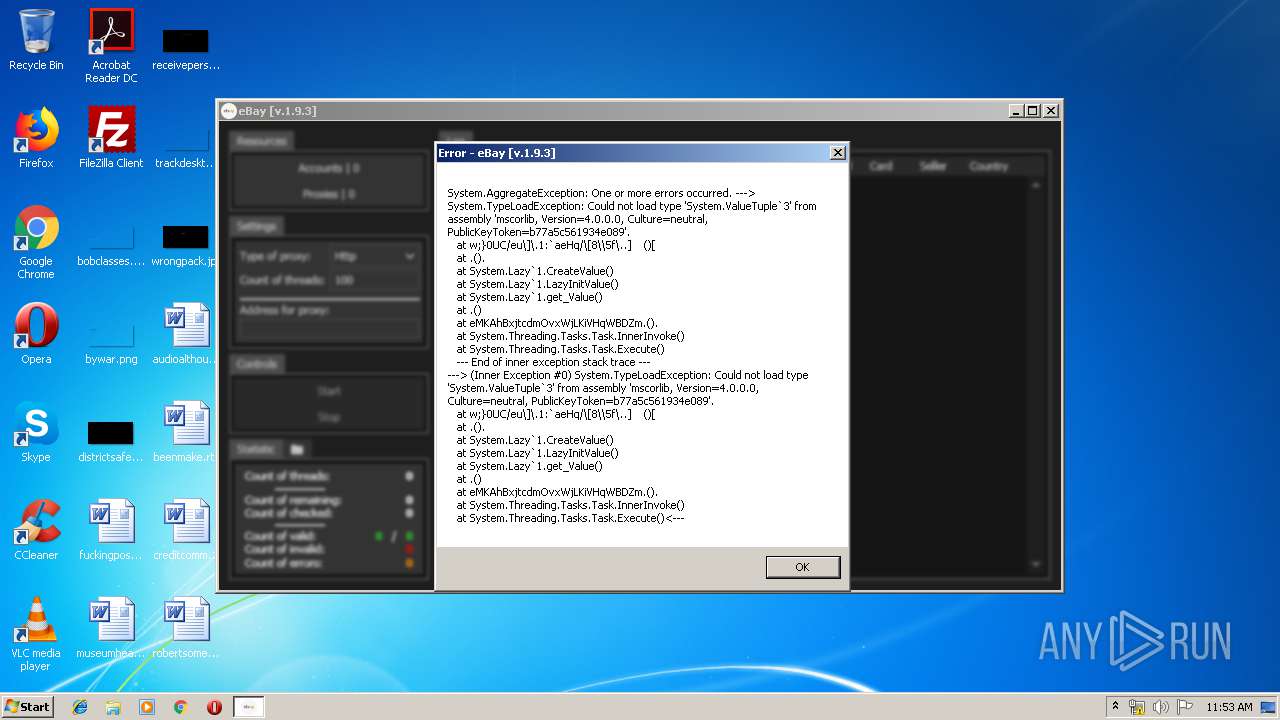Open the Type of proxy dropdown showing Http
This screenshot has width=1280, height=720.
374,256
